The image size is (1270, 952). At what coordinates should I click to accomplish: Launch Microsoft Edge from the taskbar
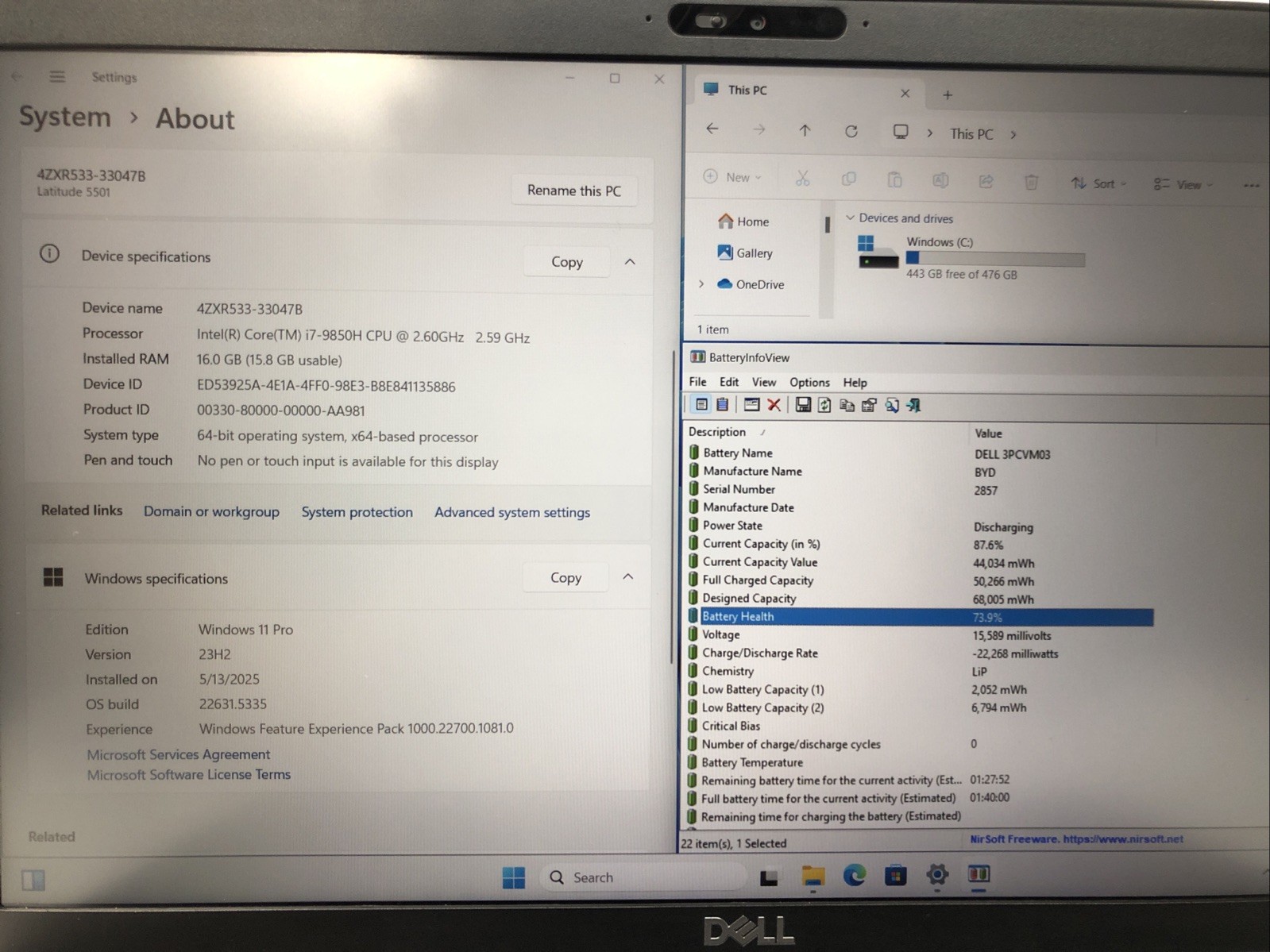click(x=855, y=875)
